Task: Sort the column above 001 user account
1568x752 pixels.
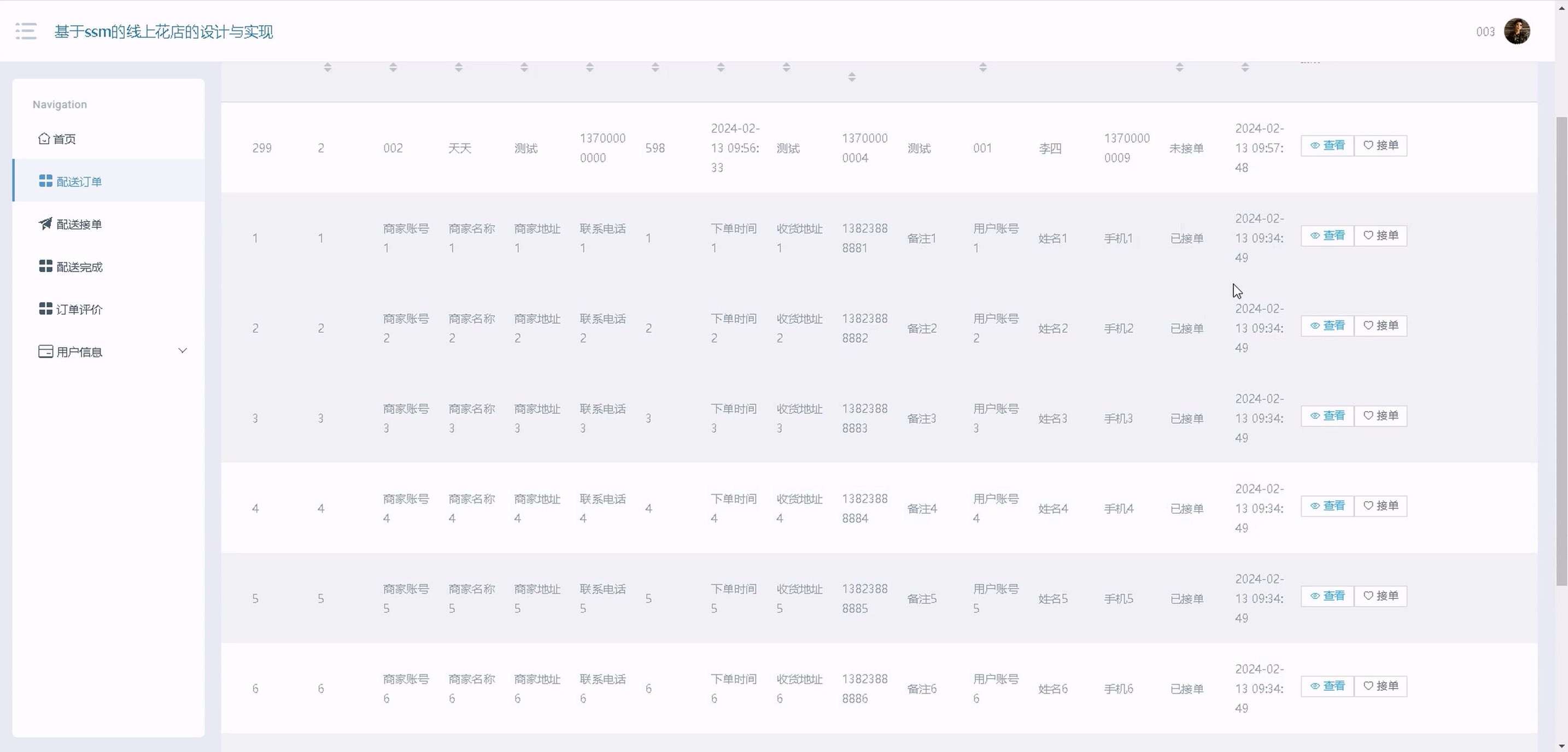Action: coord(983,67)
